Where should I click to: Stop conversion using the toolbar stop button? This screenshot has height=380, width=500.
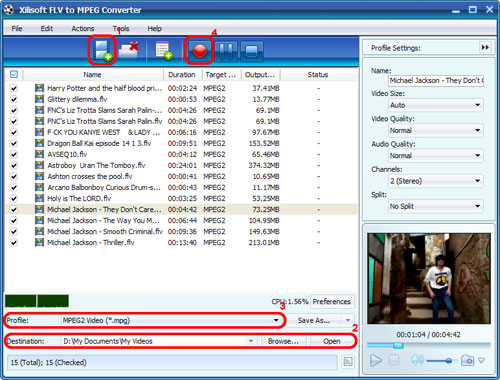(251, 51)
